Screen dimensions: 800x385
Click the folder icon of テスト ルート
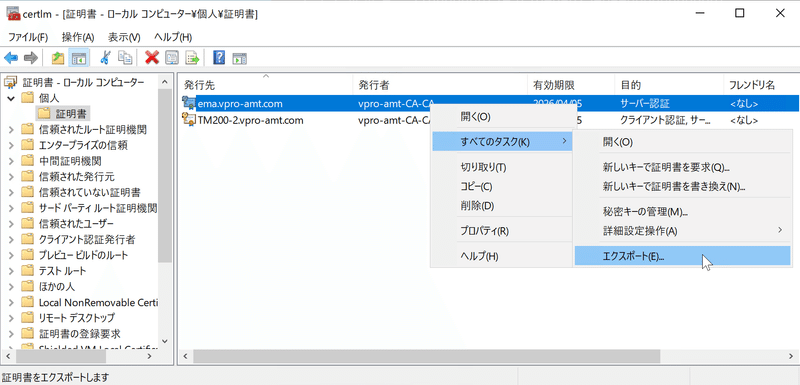click(x=28, y=271)
